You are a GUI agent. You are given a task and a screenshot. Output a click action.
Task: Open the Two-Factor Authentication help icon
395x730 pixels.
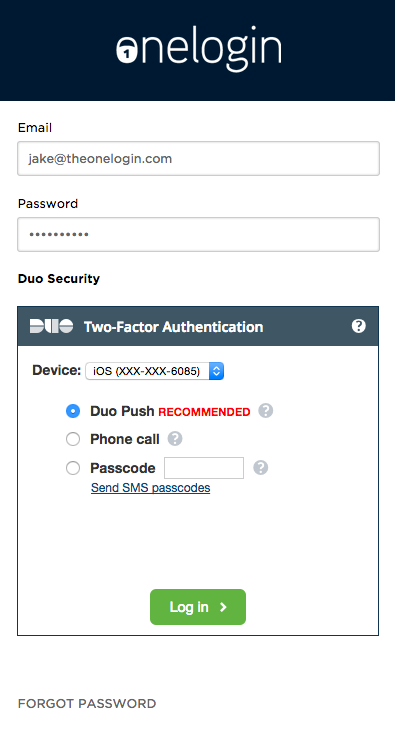358,326
